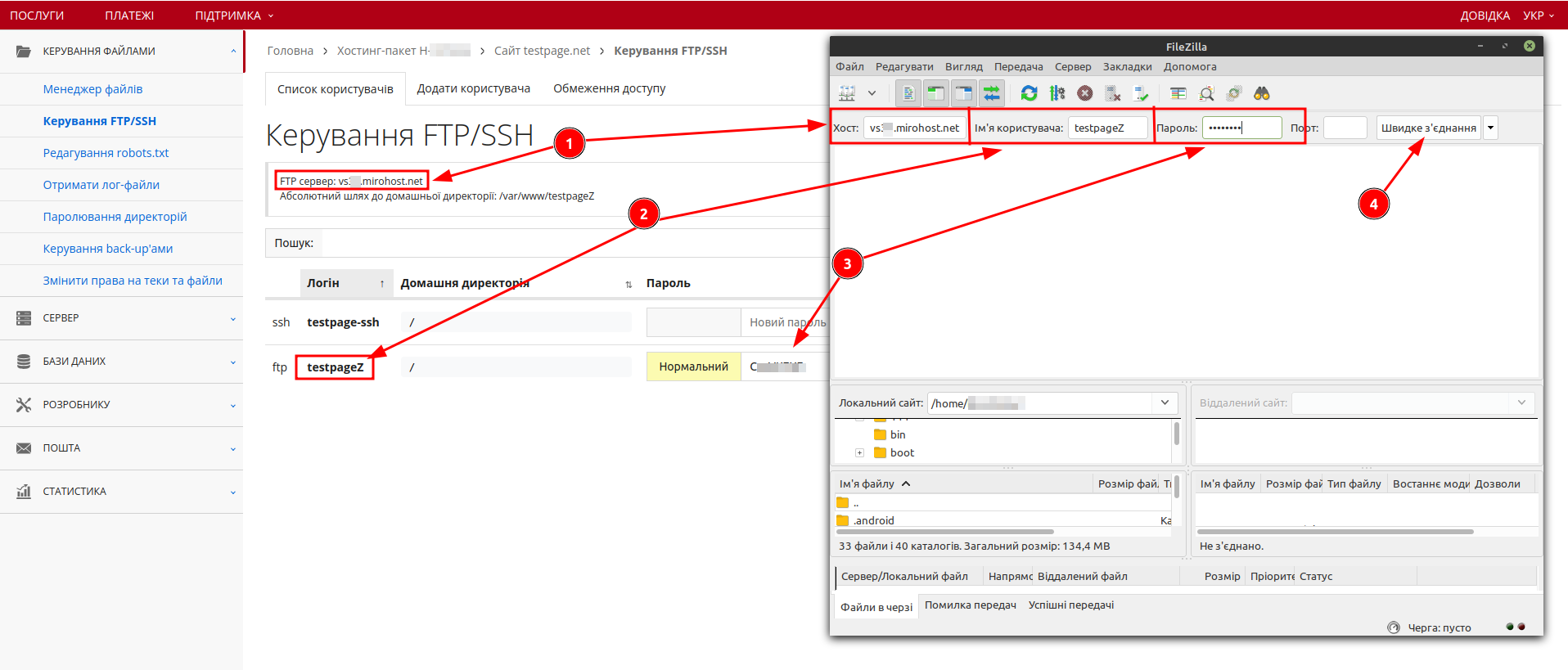This screenshot has height=670, width=1568.
Task: Open the Отримати лог-файли link
Action: 101,185
